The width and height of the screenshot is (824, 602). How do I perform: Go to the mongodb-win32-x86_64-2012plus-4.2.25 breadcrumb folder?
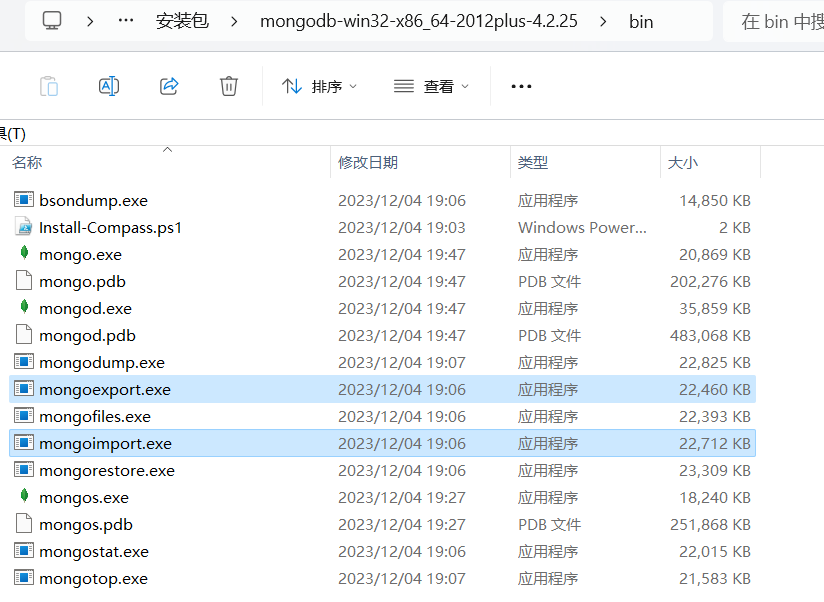coord(419,22)
